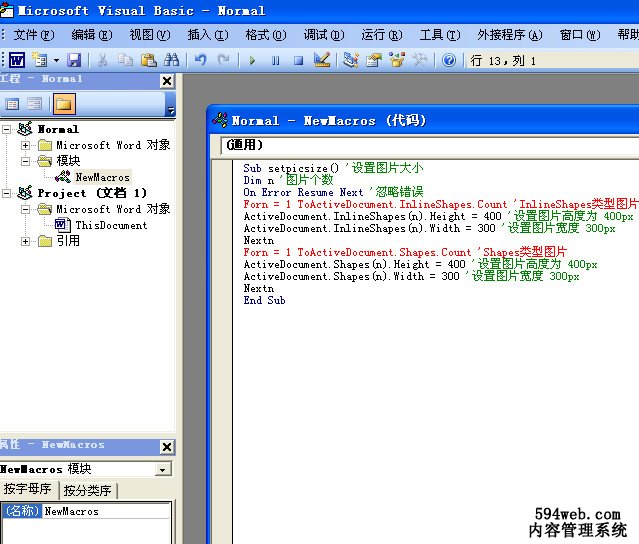Click the View Code icon in project panel

pyautogui.click(x=12, y=104)
